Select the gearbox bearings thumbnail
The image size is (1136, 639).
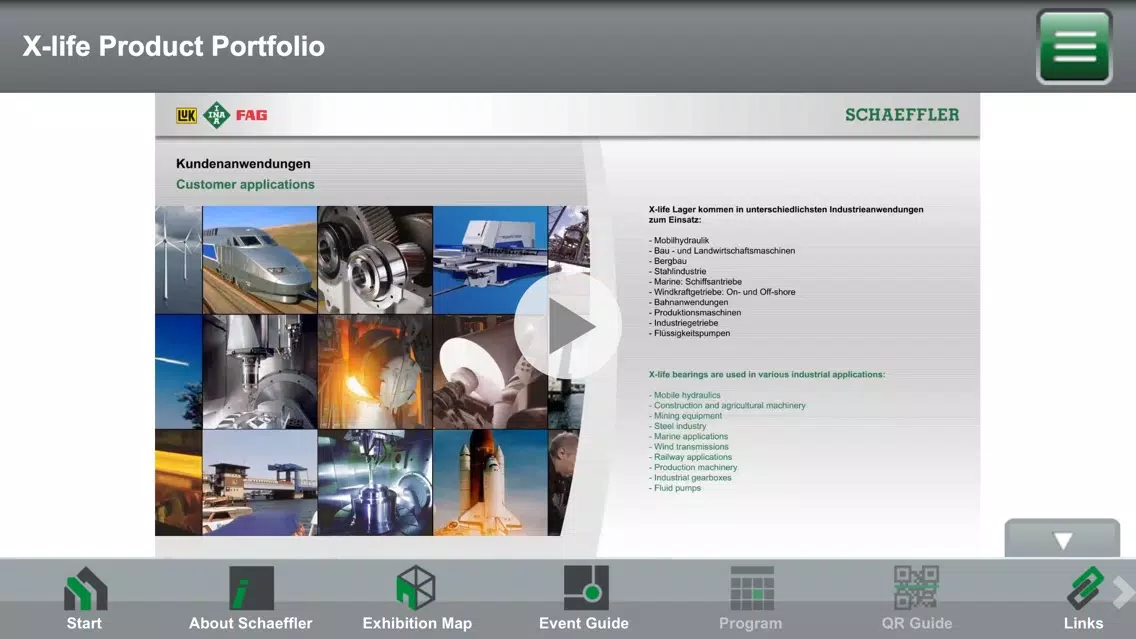(375, 259)
